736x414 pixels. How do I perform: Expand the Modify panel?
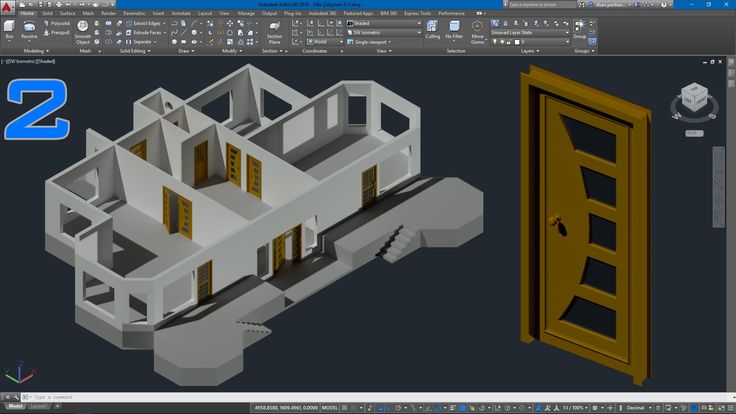(232, 51)
